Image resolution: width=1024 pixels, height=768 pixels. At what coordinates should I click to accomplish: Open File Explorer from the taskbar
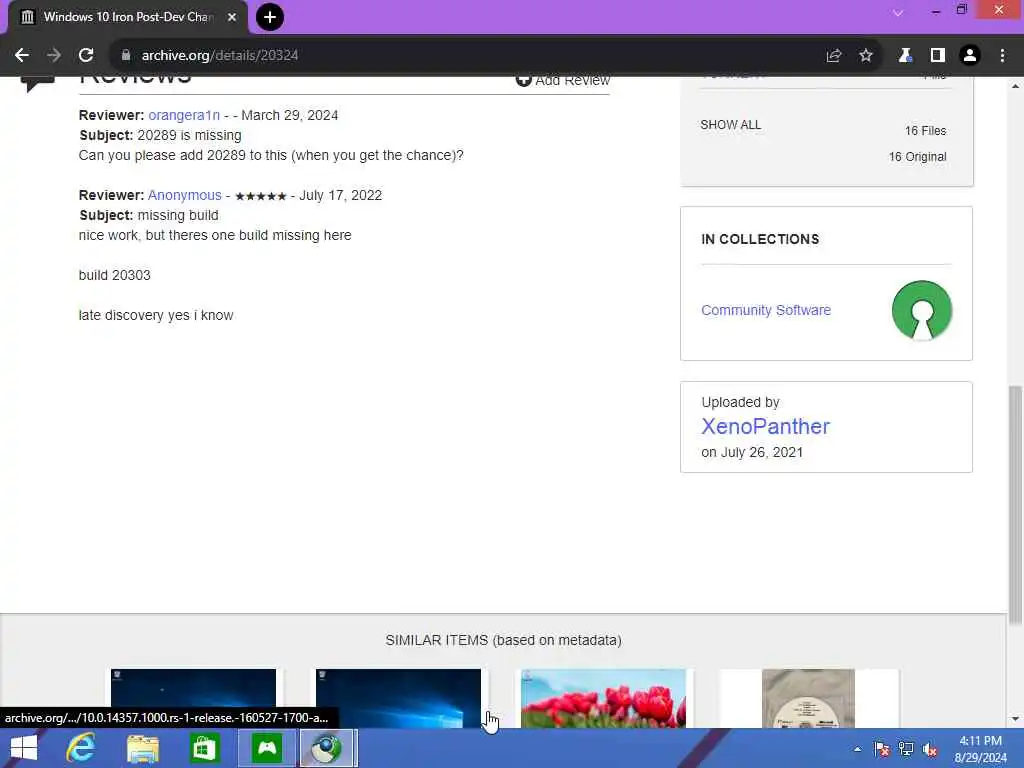point(143,748)
